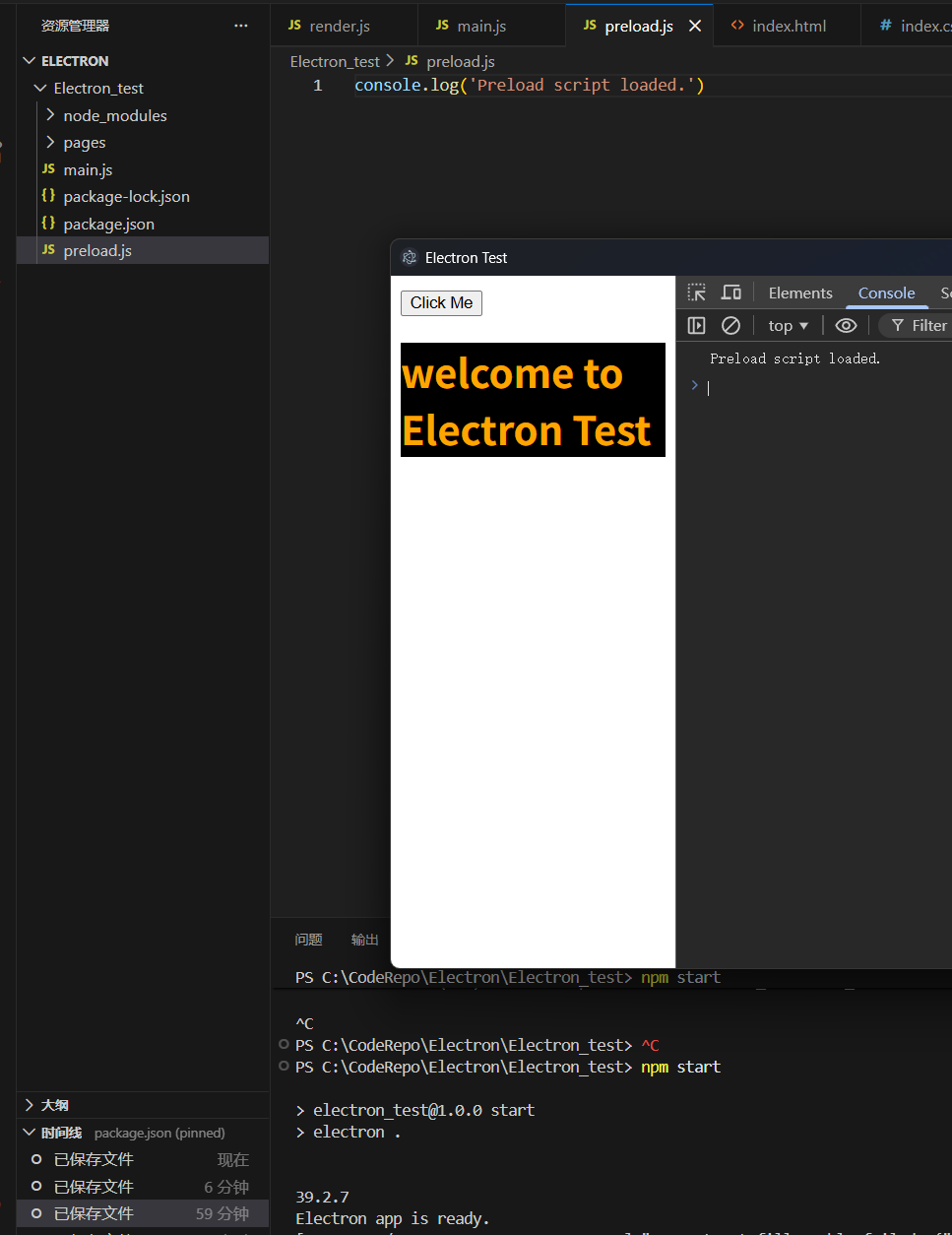Open the top JavaScript context dropdown
This screenshot has width=952, height=1235.
pyautogui.click(x=788, y=325)
